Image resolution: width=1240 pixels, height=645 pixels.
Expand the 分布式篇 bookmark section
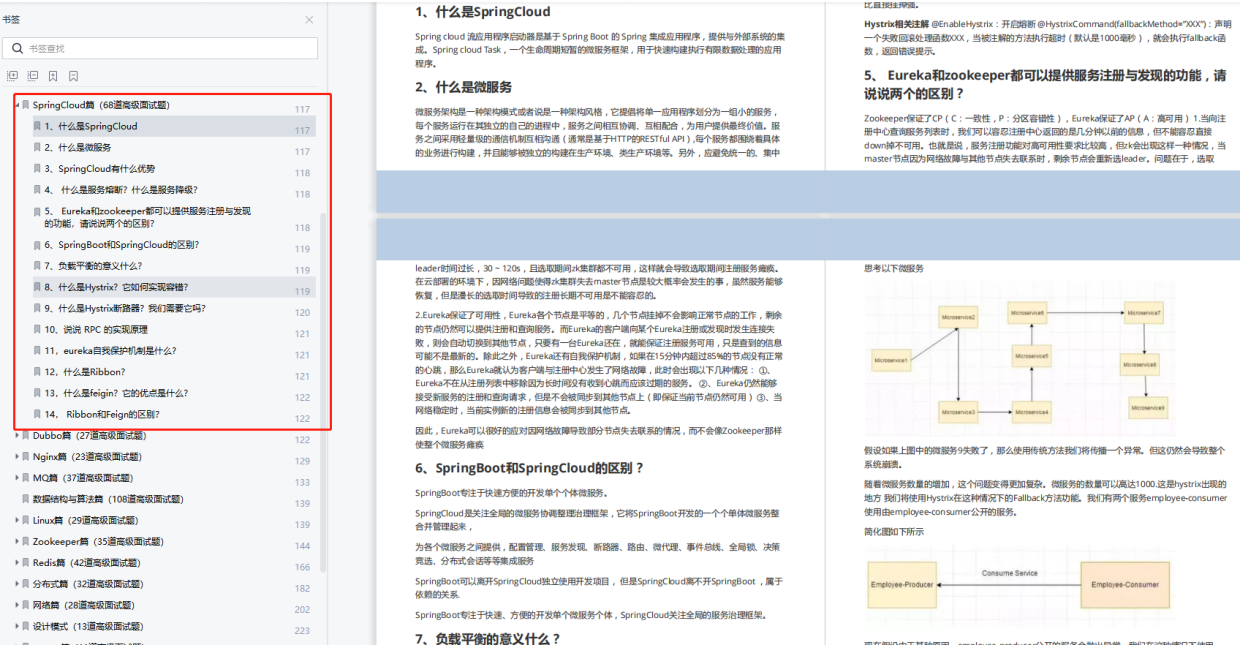tap(16, 584)
